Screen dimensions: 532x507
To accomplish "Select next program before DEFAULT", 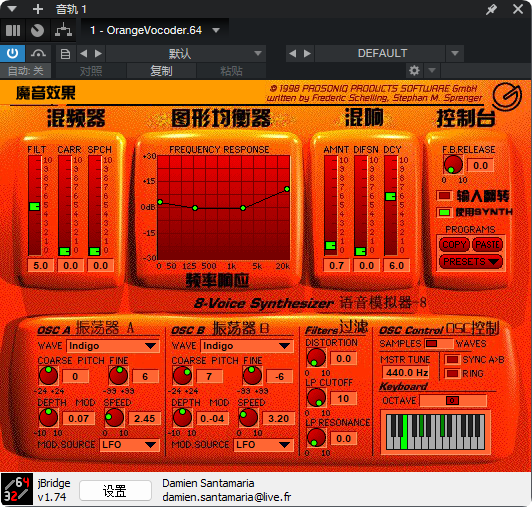I will tap(307, 53).
